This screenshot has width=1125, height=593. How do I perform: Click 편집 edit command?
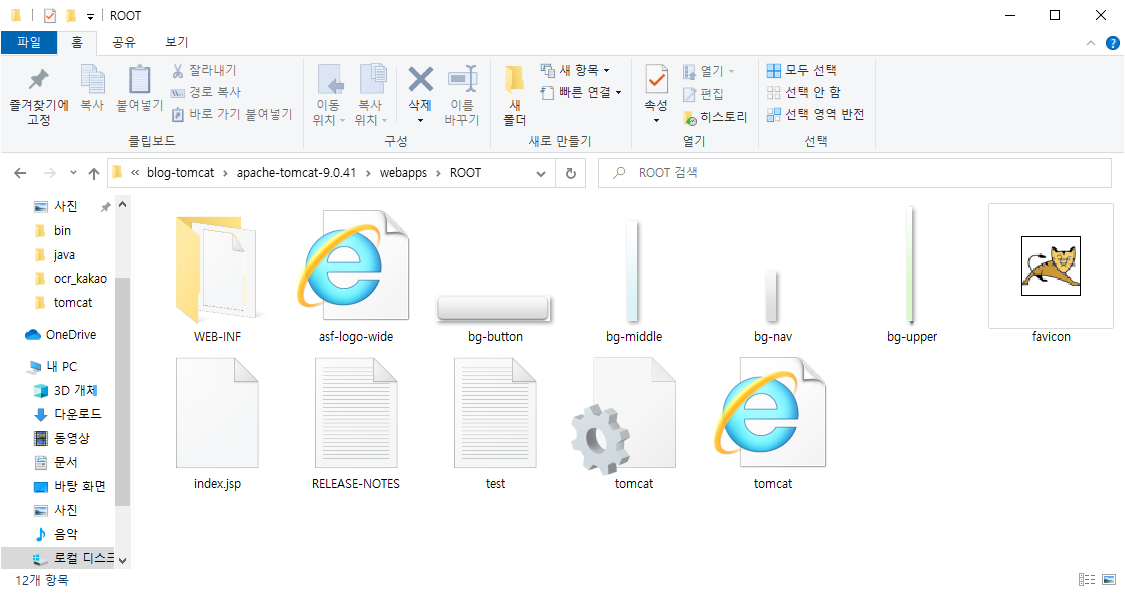(703, 94)
